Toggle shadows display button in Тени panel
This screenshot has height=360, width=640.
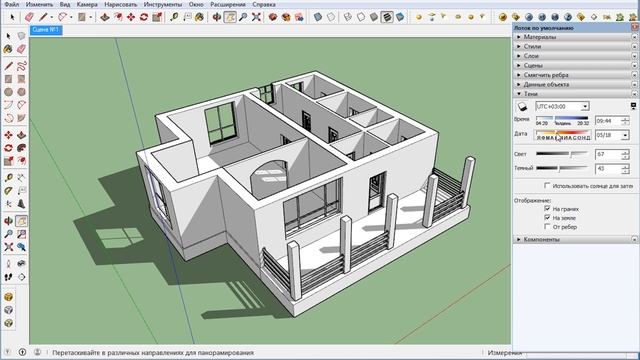coord(523,107)
